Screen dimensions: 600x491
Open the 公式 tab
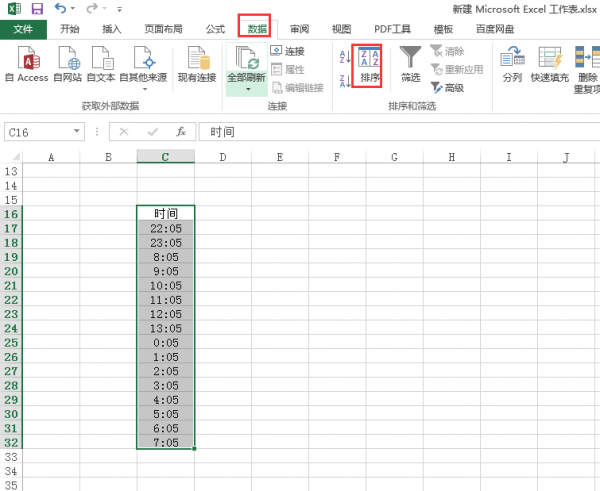tap(215, 29)
